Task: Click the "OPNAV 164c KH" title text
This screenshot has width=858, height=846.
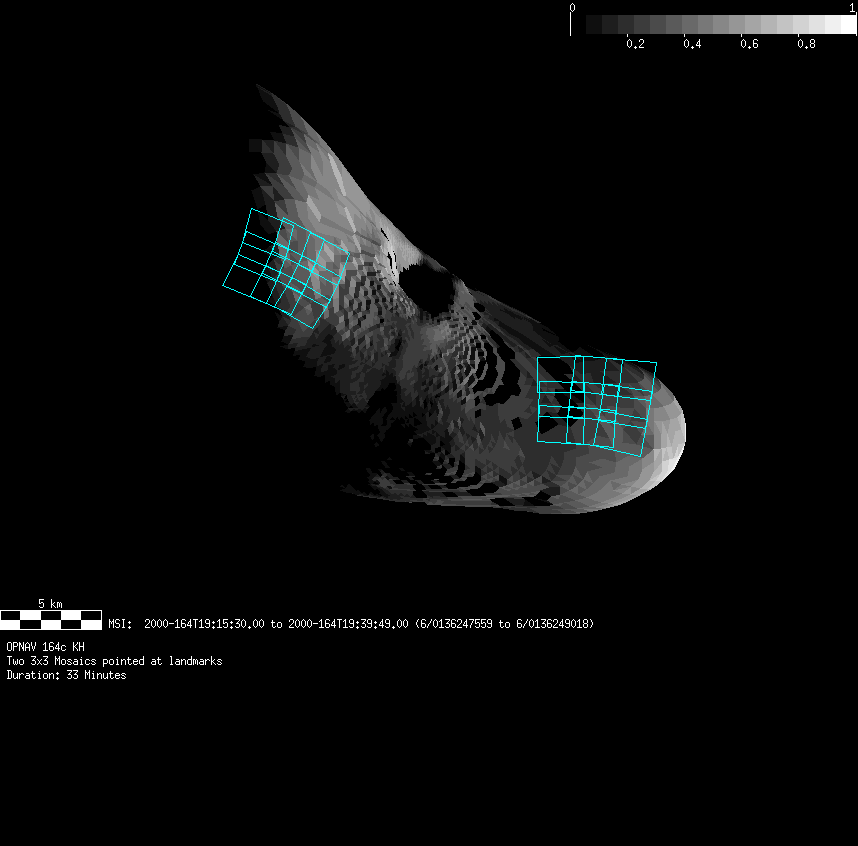Action: pos(45,647)
